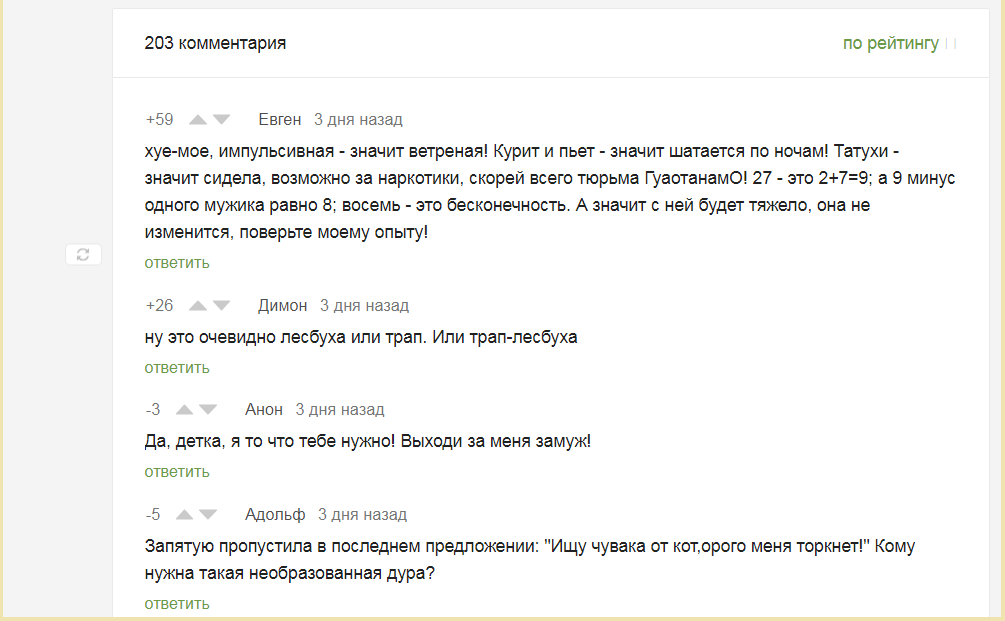Downvote Адольф's comment

click(x=208, y=515)
